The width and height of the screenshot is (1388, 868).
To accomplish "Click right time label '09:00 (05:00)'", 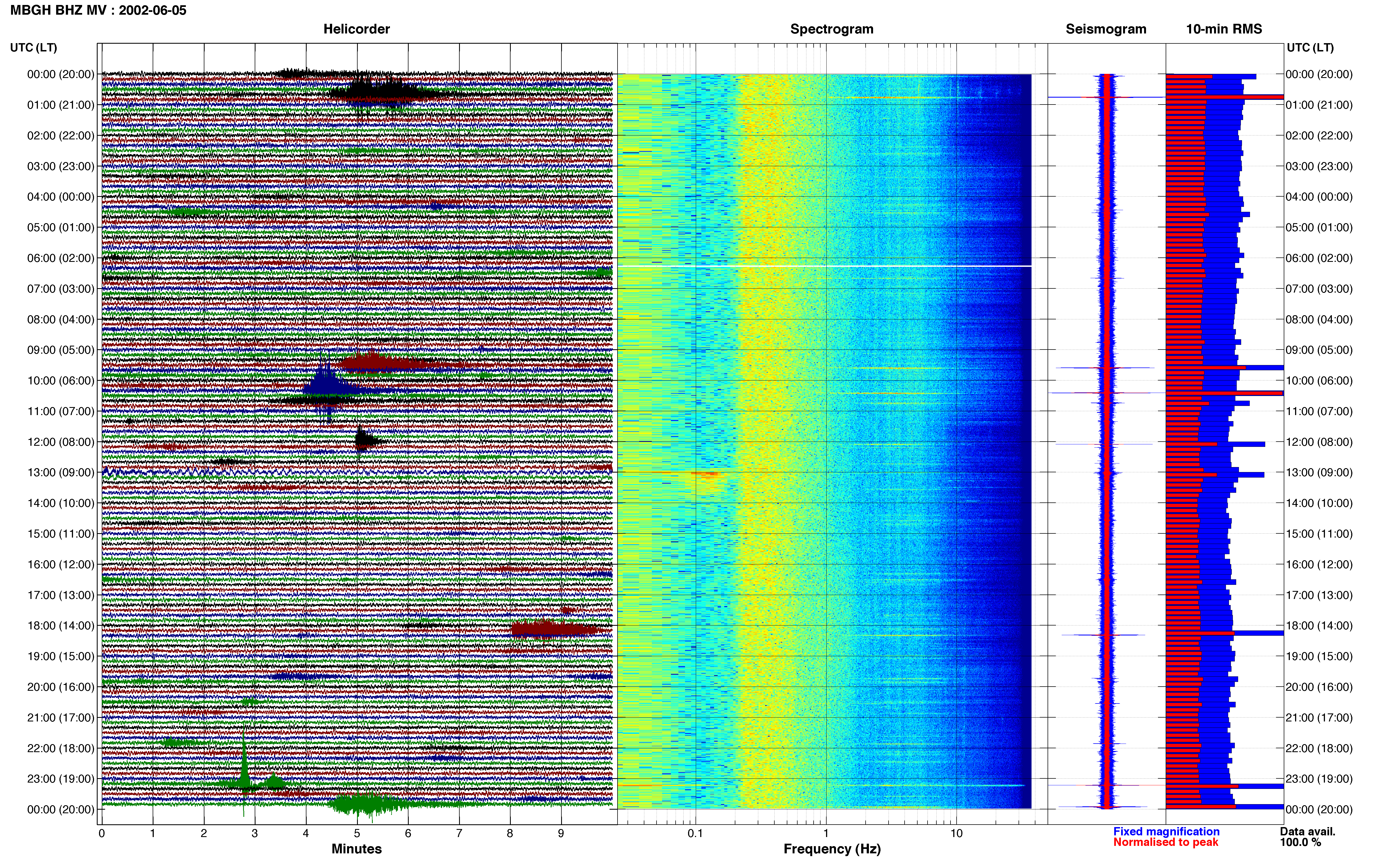I will coord(1319,350).
